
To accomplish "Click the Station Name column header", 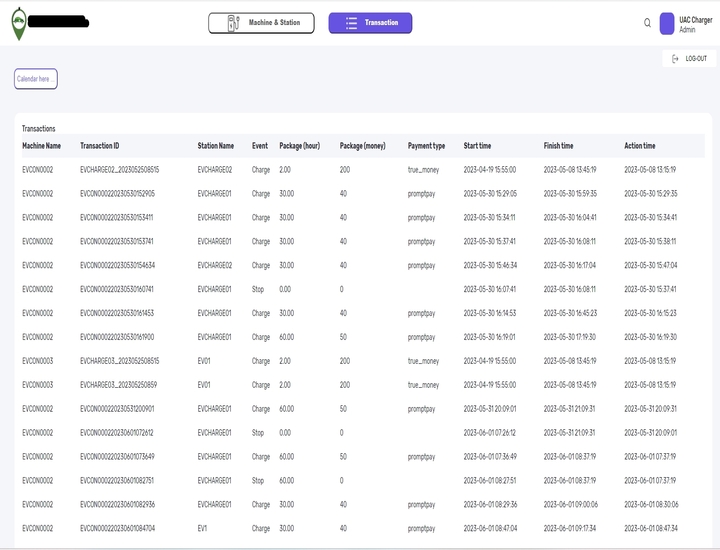I will coord(216,146).
